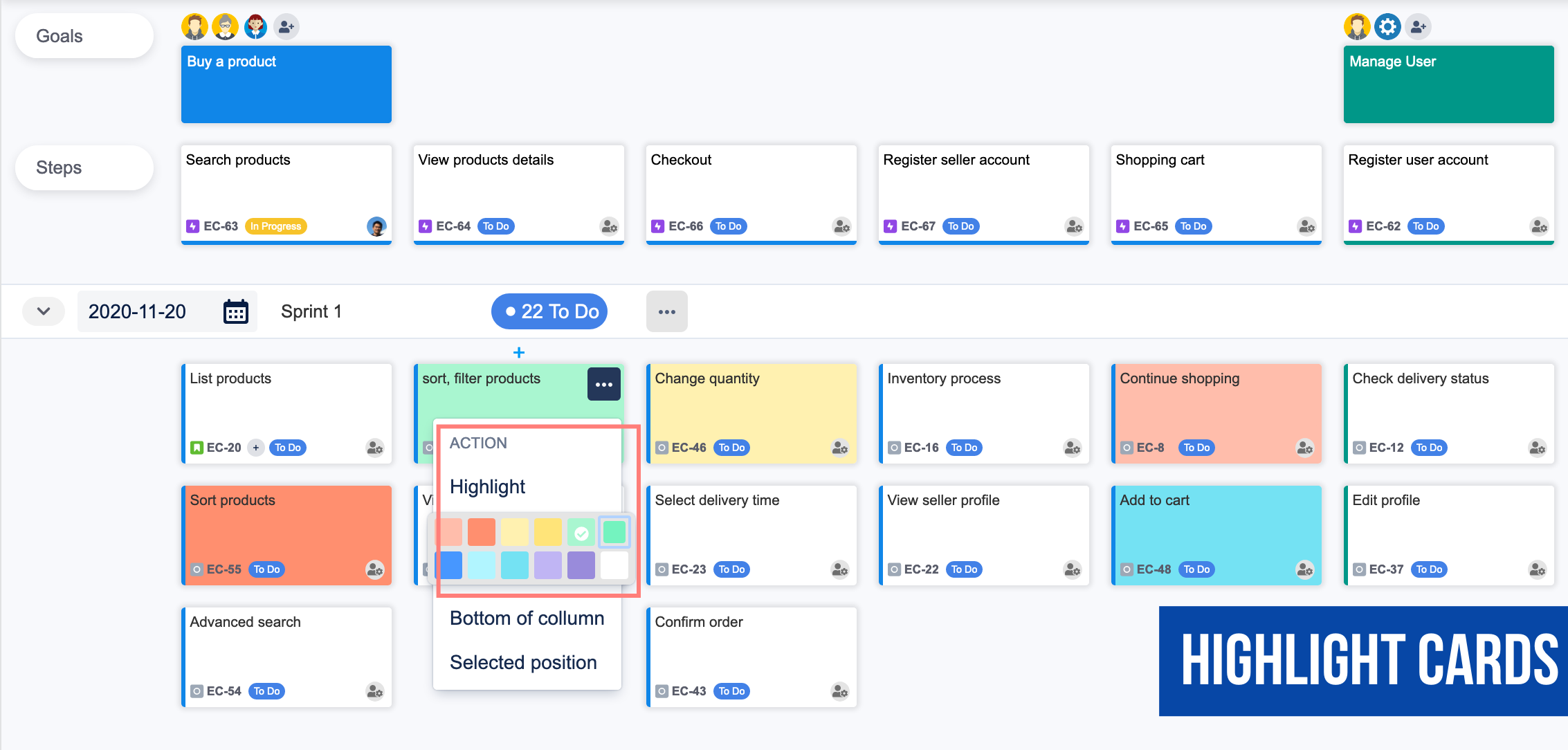1568x750 pixels.
Task: Collapse the Sprint 1 row chevron
Action: [x=44, y=311]
